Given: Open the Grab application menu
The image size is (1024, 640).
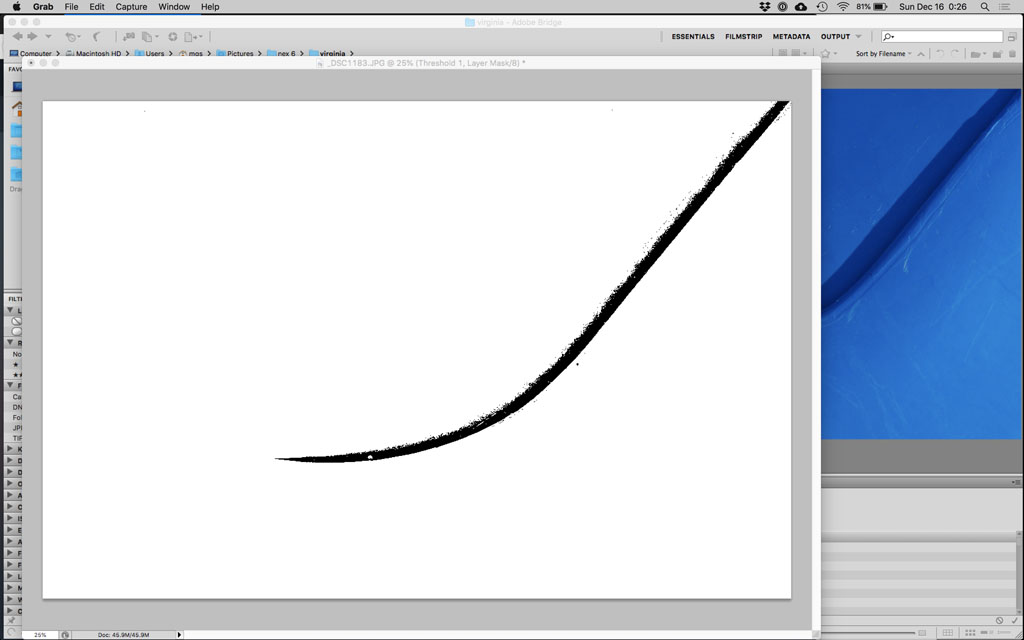Looking at the screenshot, I should [43, 7].
